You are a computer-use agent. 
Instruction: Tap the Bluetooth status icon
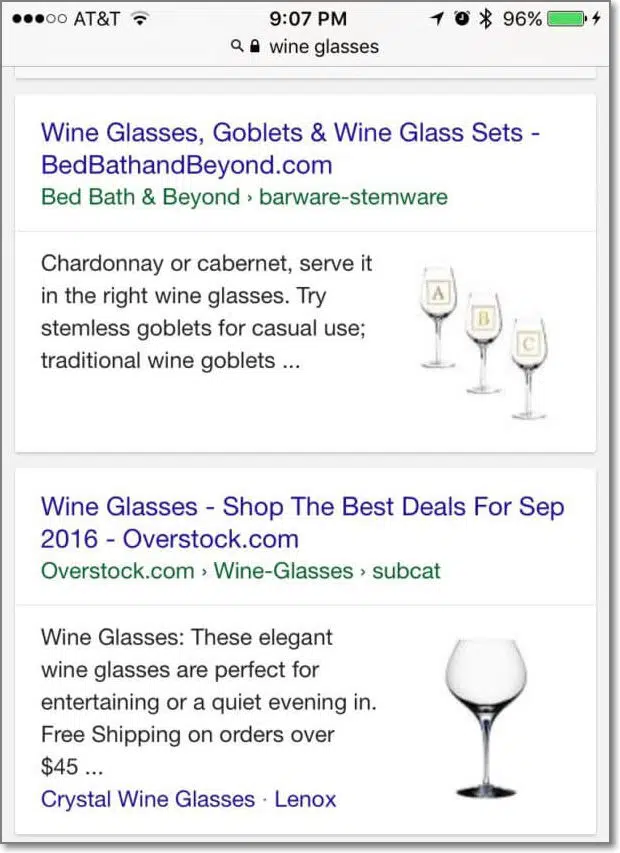click(486, 19)
